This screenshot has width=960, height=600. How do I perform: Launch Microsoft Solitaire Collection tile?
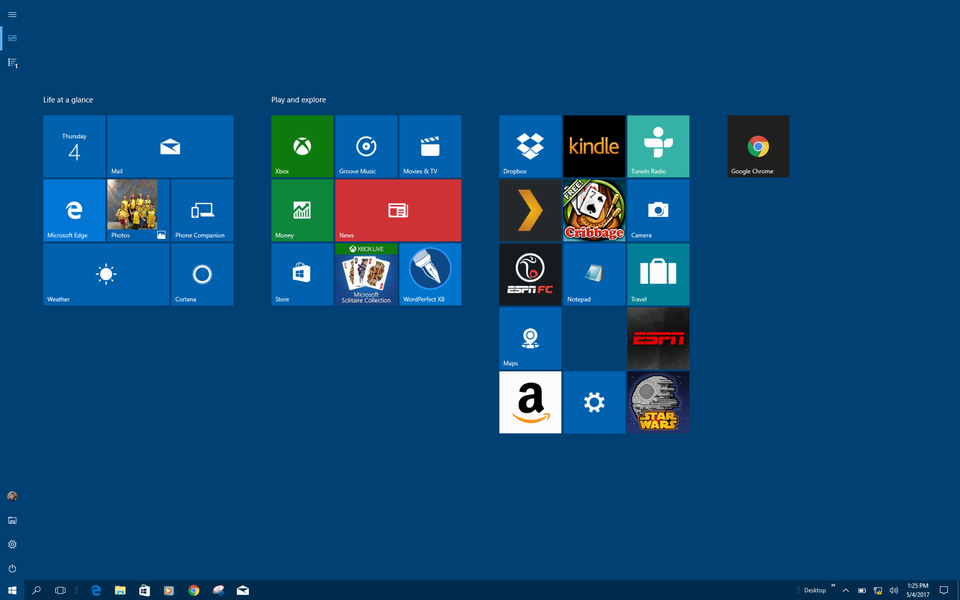(x=366, y=274)
